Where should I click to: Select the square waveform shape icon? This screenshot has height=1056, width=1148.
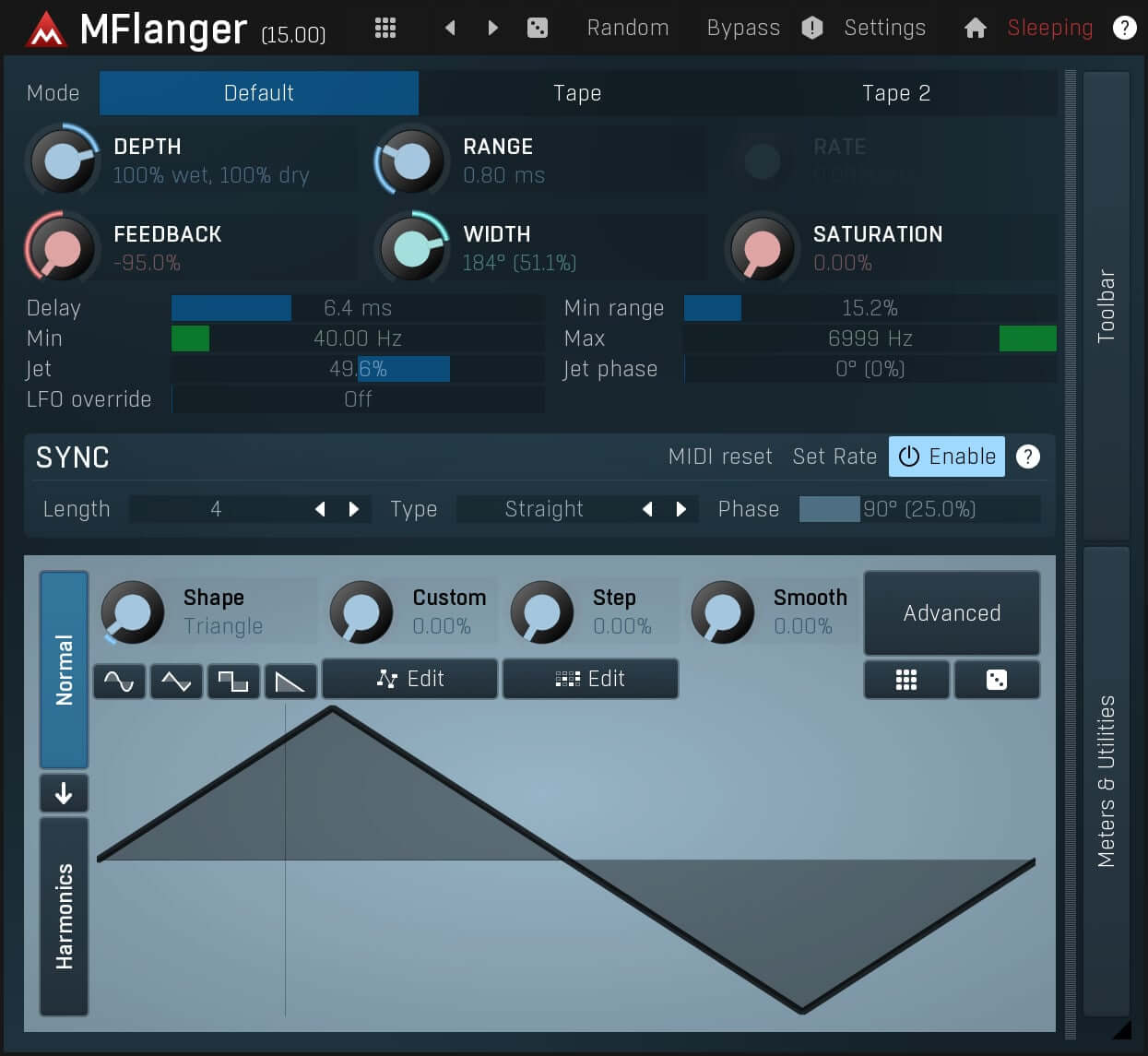(233, 681)
